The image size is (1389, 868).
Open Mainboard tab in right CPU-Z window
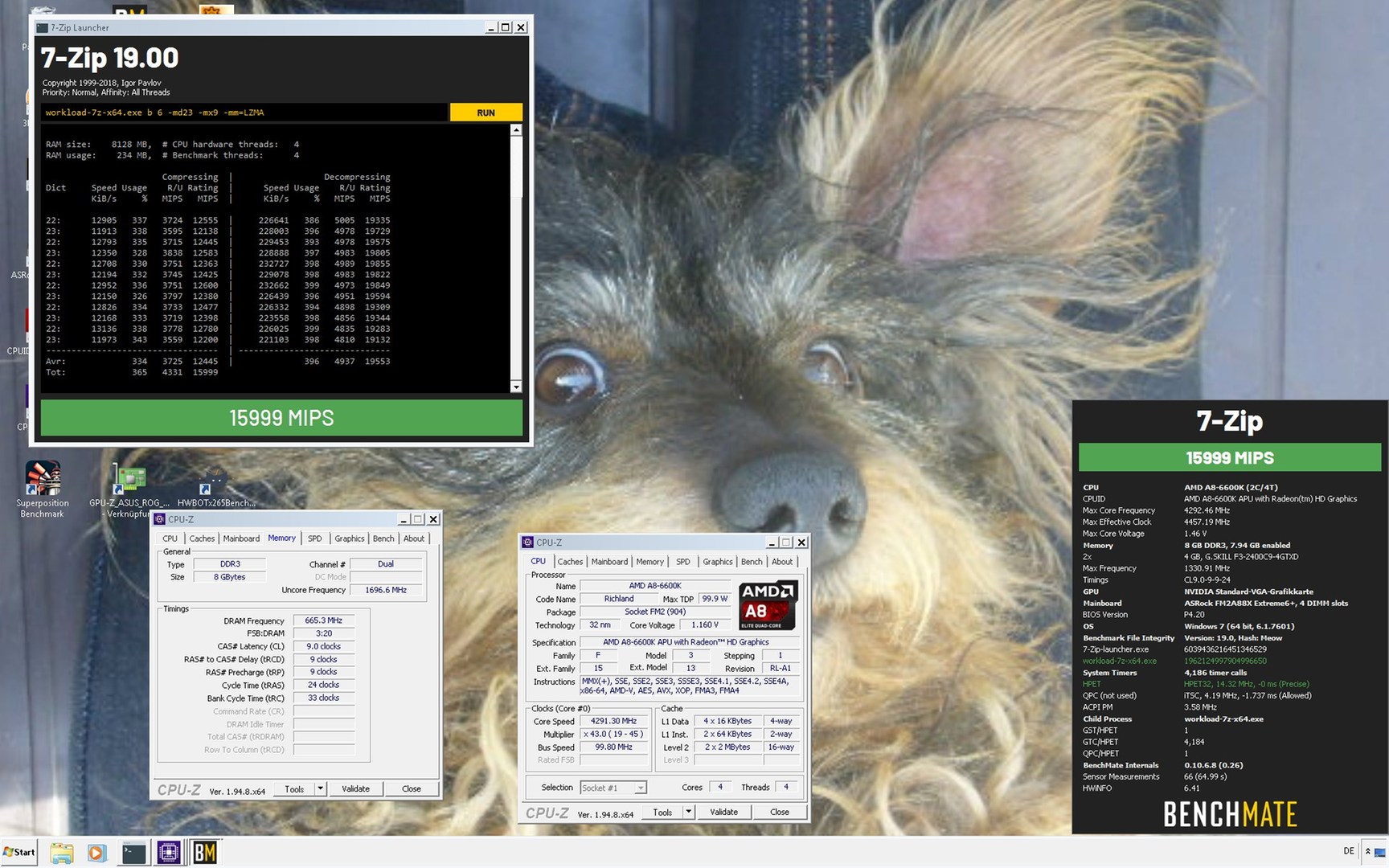tap(609, 562)
